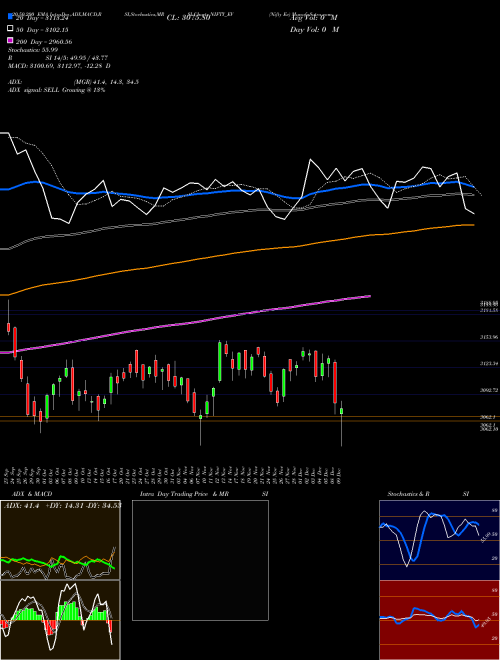Image resolution: width=500 pixels, height=660 pixels.
Task: Click the 3092.72 price level label
Action: (489, 390)
